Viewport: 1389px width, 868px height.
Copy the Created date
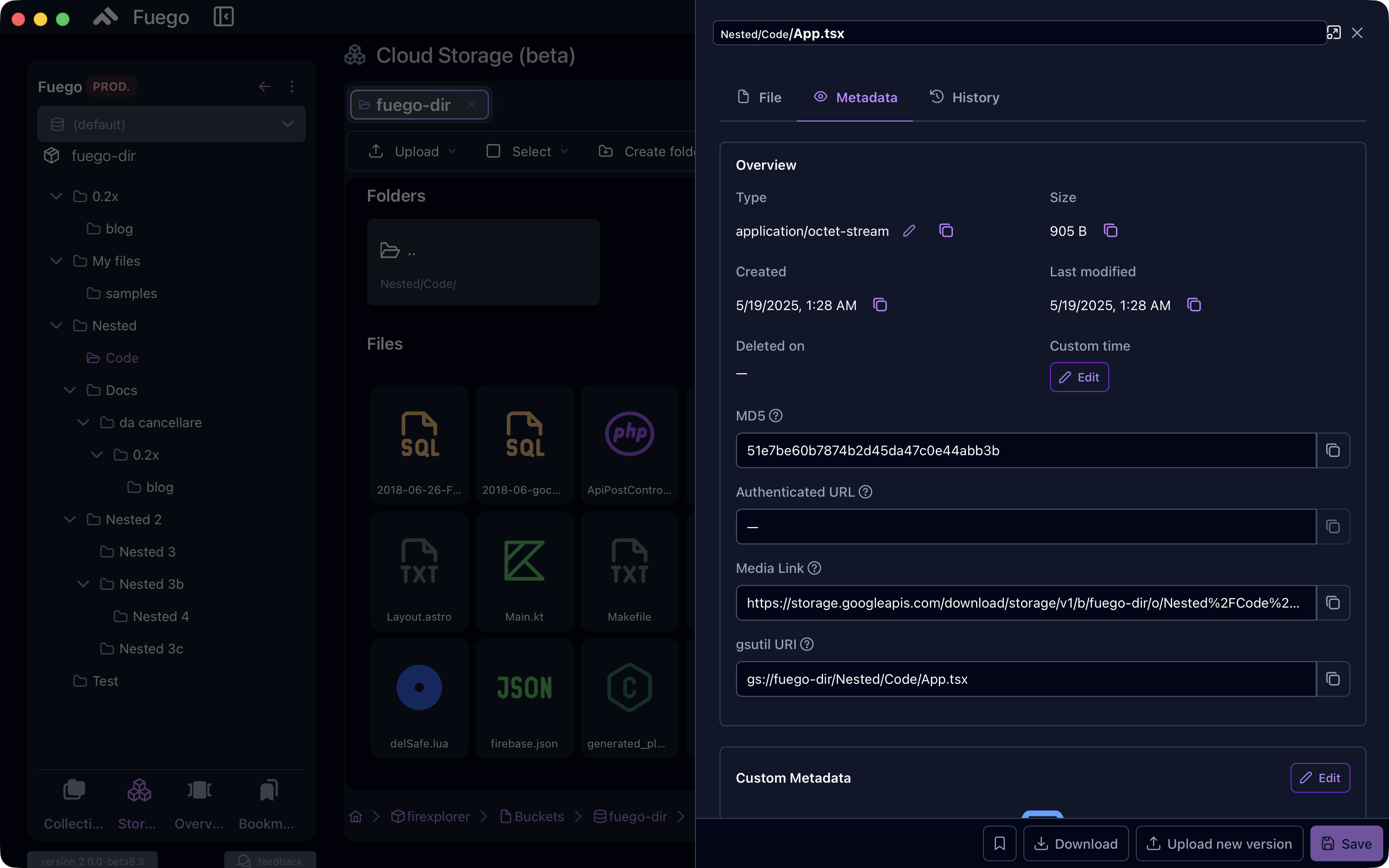880,305
